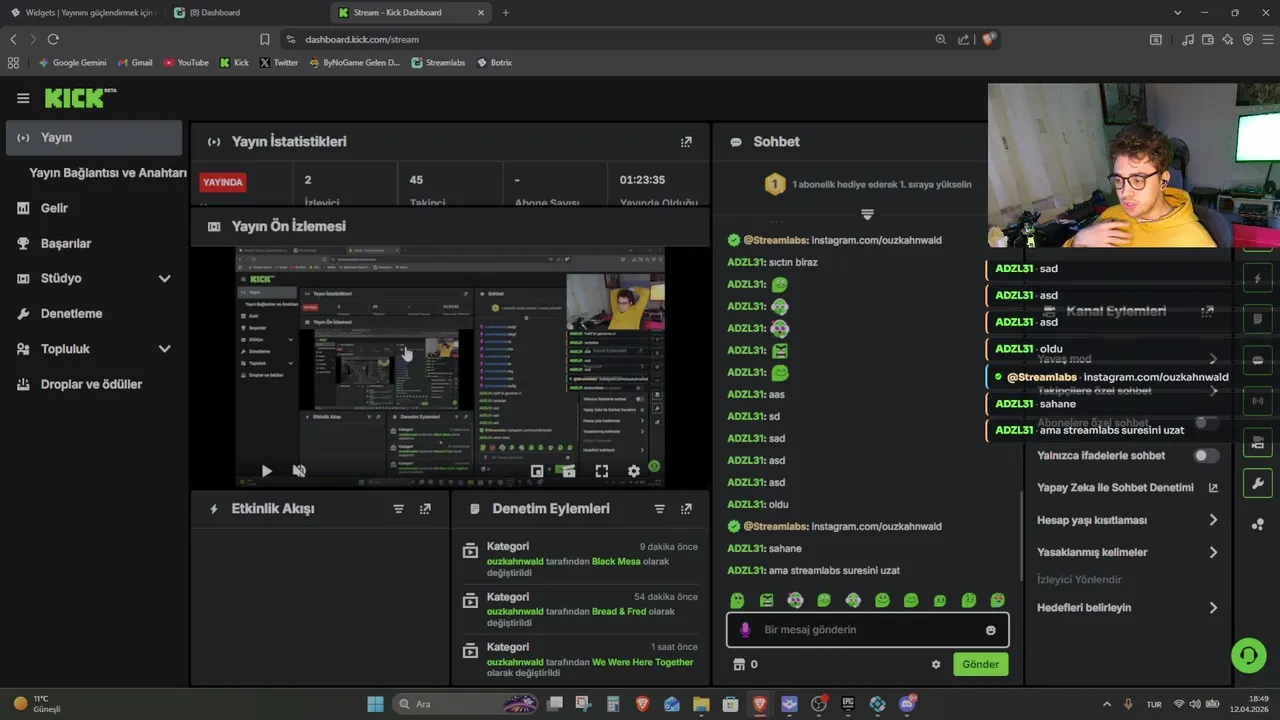The height and width of the screenshot is (720, 1280).
Task: Toggle Abonelere özel sohbet switch
Action: (x=1207, y=423)
